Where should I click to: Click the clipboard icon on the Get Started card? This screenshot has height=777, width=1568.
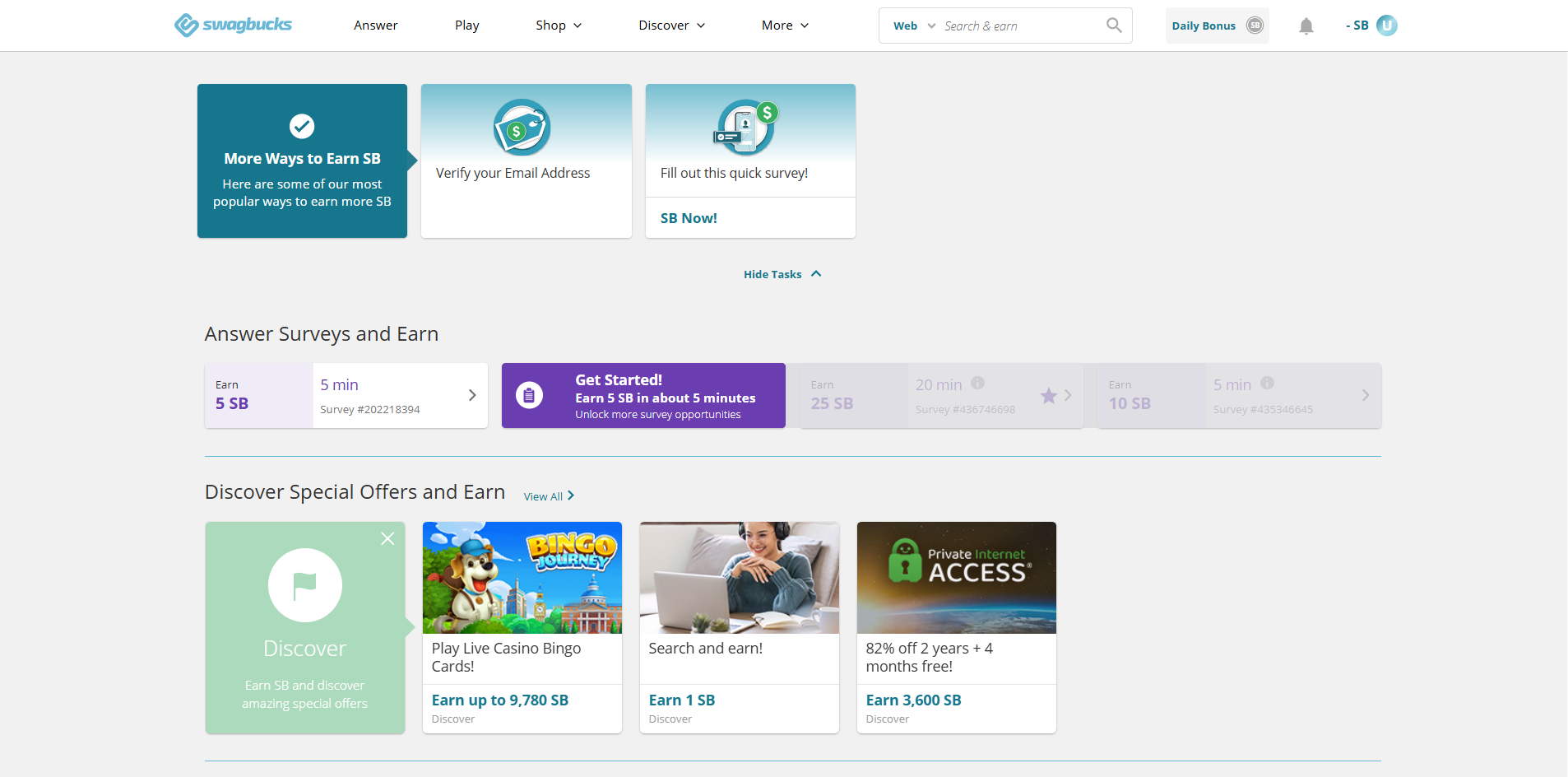530,395
